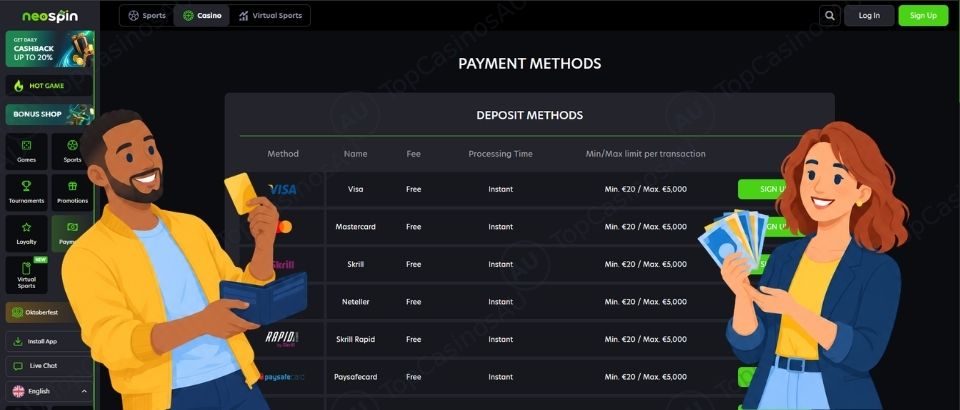This screenshot has width=960, height=410.
Task: Click the Paysafecard logo
Action: tap(283, 377)
